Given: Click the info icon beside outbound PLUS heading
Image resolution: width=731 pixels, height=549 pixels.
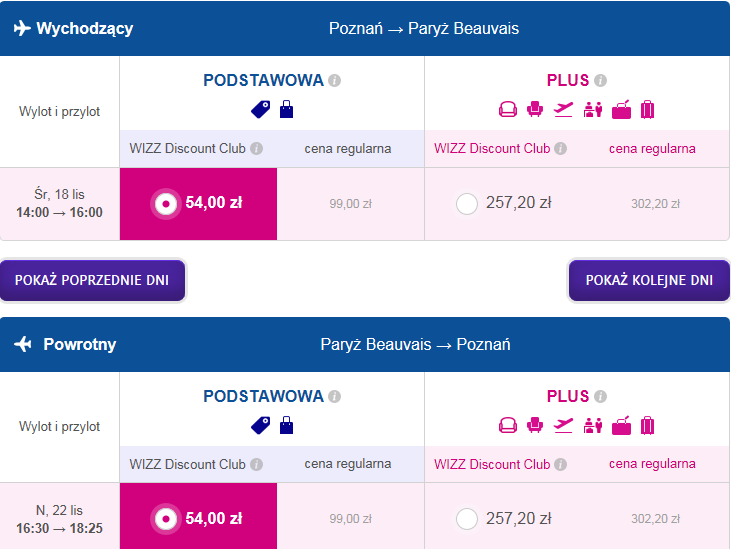Looking at the screenshot, I should (600, 81).
